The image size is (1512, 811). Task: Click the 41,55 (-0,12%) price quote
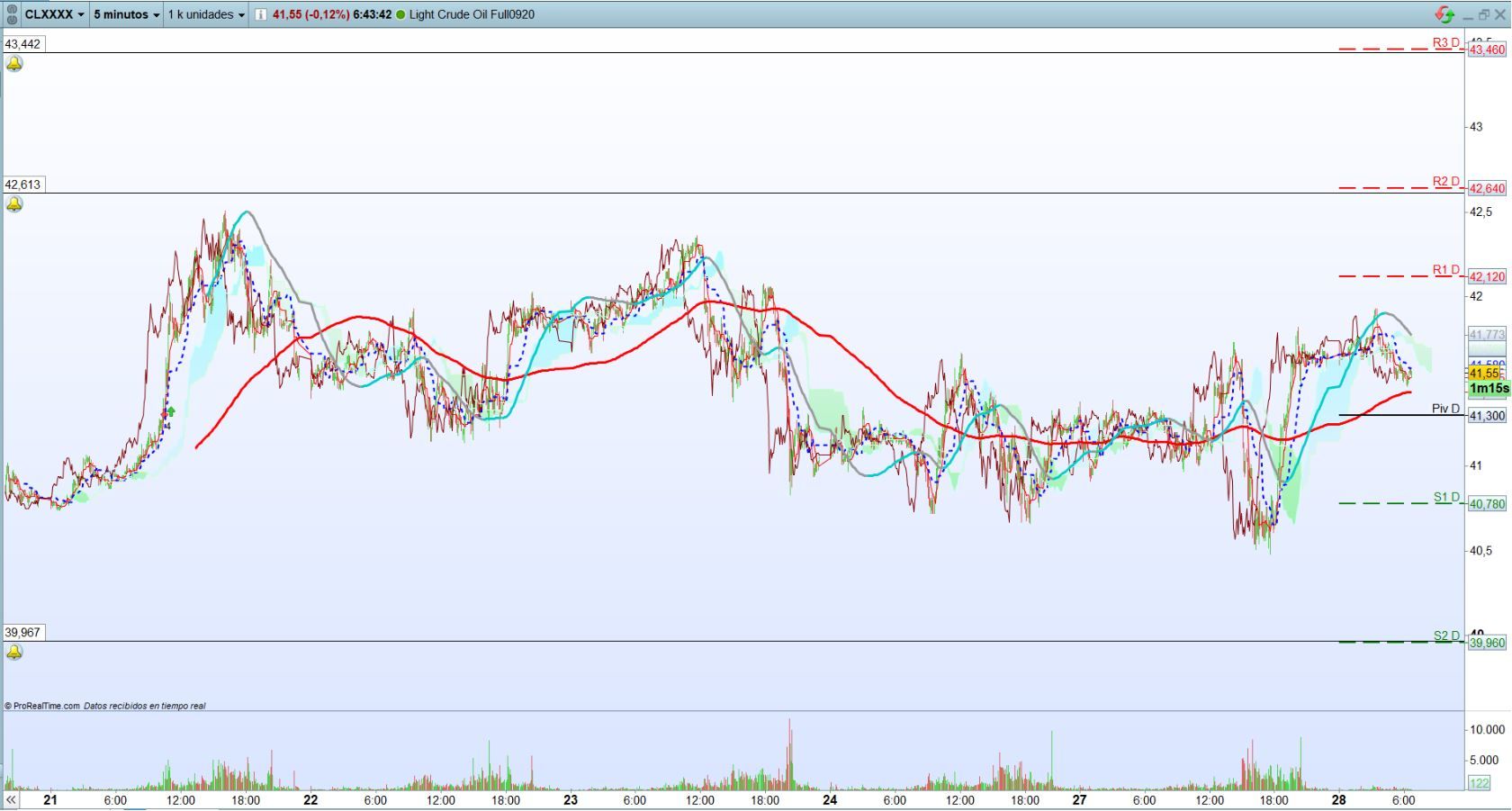click(310, 14)
